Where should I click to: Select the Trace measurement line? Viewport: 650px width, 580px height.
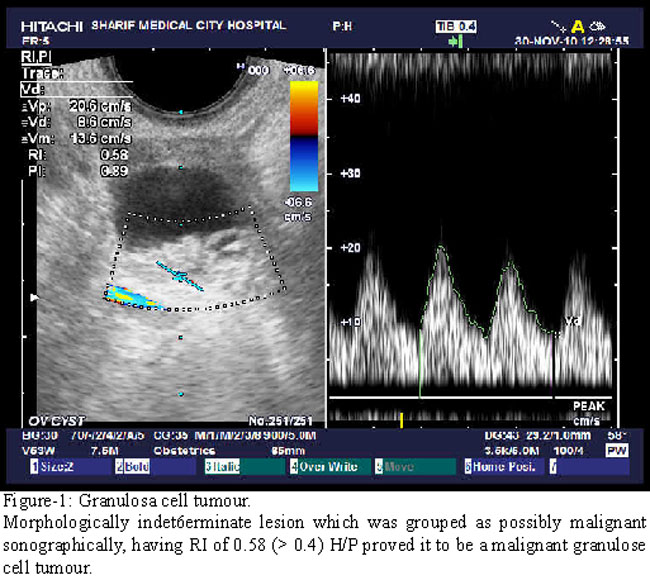coord(42,73)
